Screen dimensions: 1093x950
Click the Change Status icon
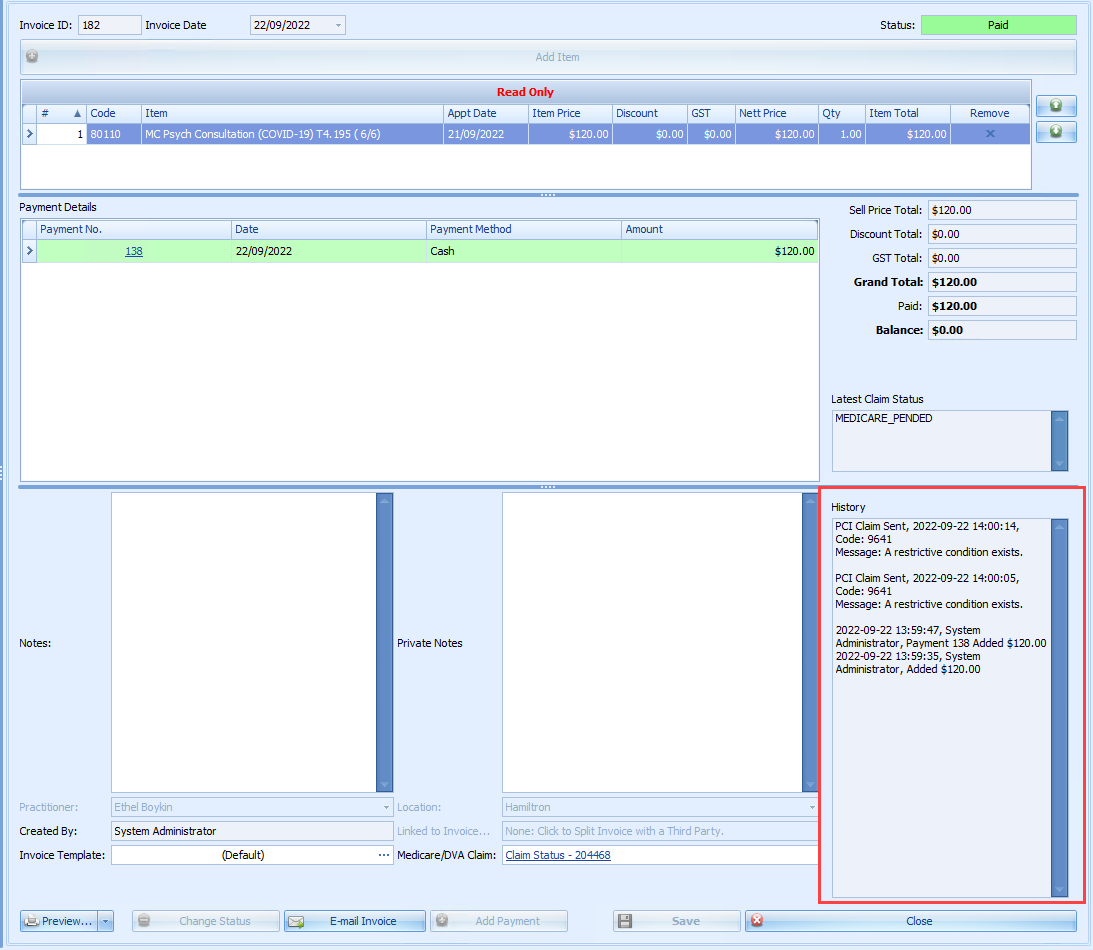pos(144,920)
